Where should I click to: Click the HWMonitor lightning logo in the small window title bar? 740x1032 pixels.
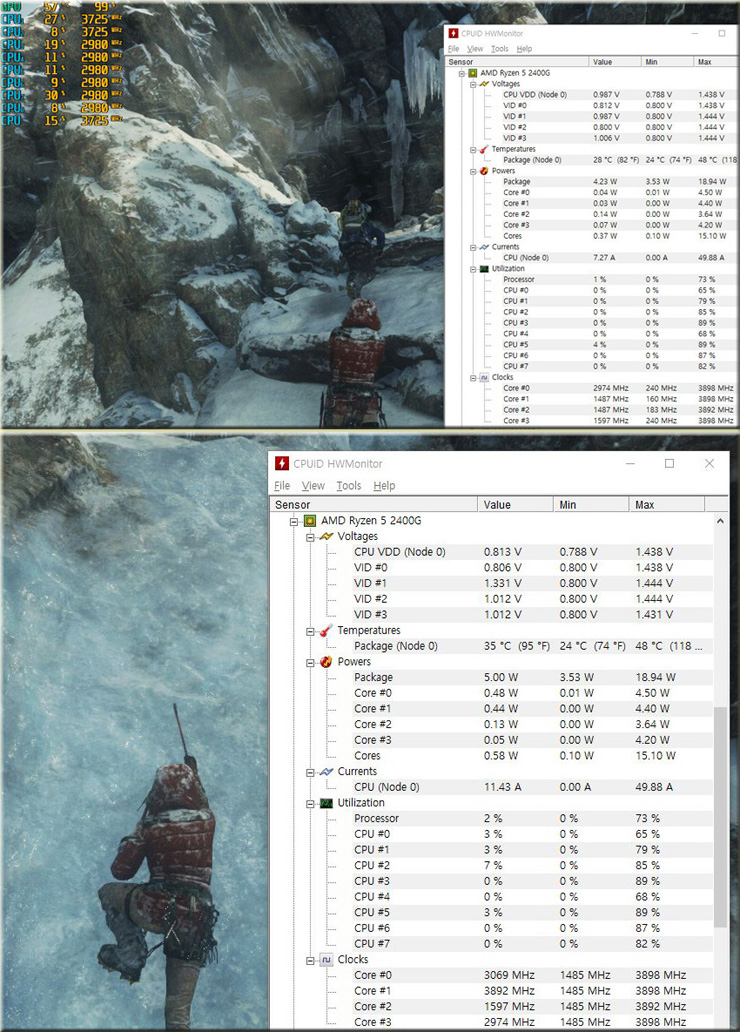(x=453, y=33)
